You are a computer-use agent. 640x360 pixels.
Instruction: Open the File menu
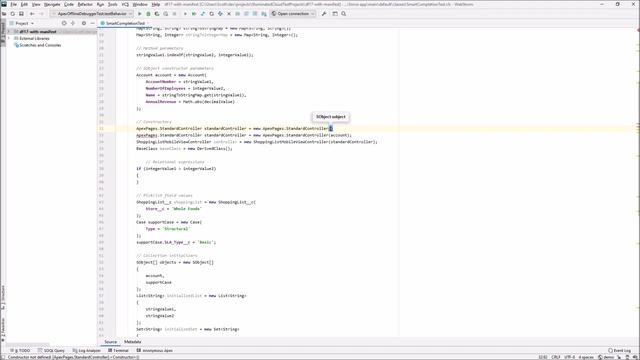13,4
